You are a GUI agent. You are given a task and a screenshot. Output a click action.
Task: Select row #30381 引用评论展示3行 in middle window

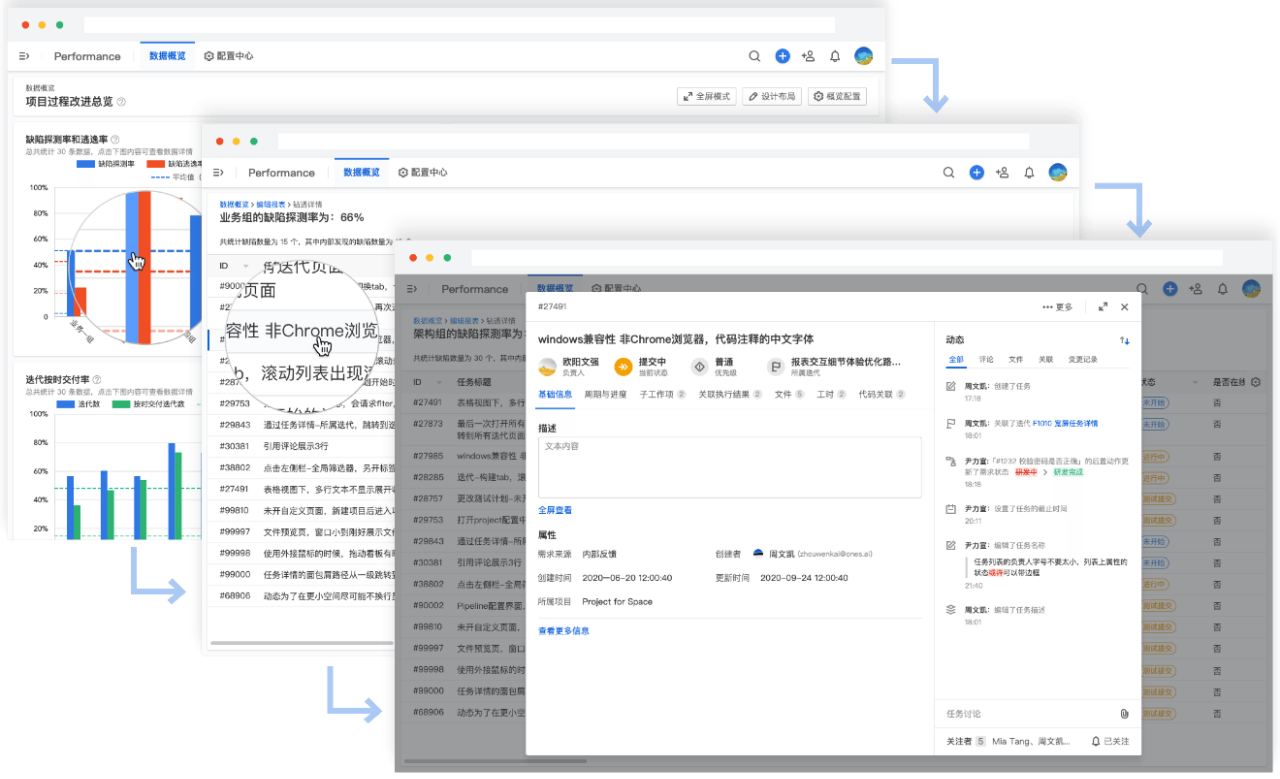click(300, 447)
